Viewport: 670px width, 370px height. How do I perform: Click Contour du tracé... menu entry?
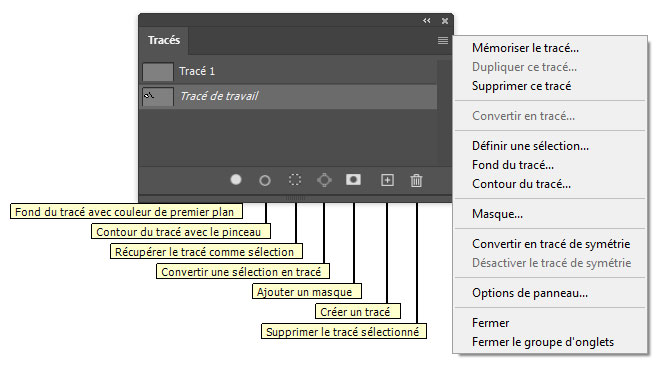(x=521, y=184)
